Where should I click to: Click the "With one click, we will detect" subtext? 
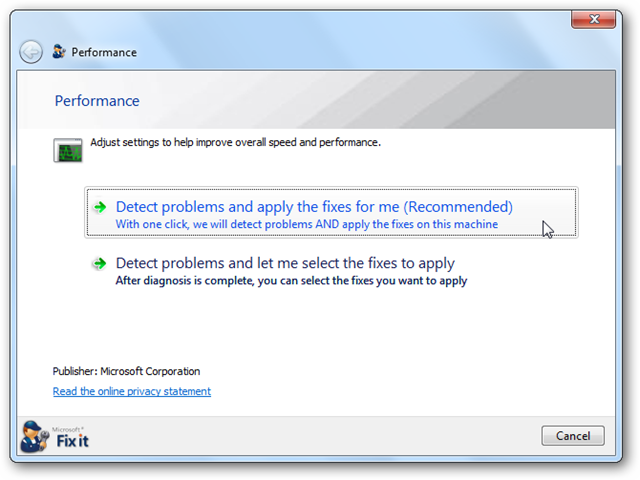tap(306, 225)
